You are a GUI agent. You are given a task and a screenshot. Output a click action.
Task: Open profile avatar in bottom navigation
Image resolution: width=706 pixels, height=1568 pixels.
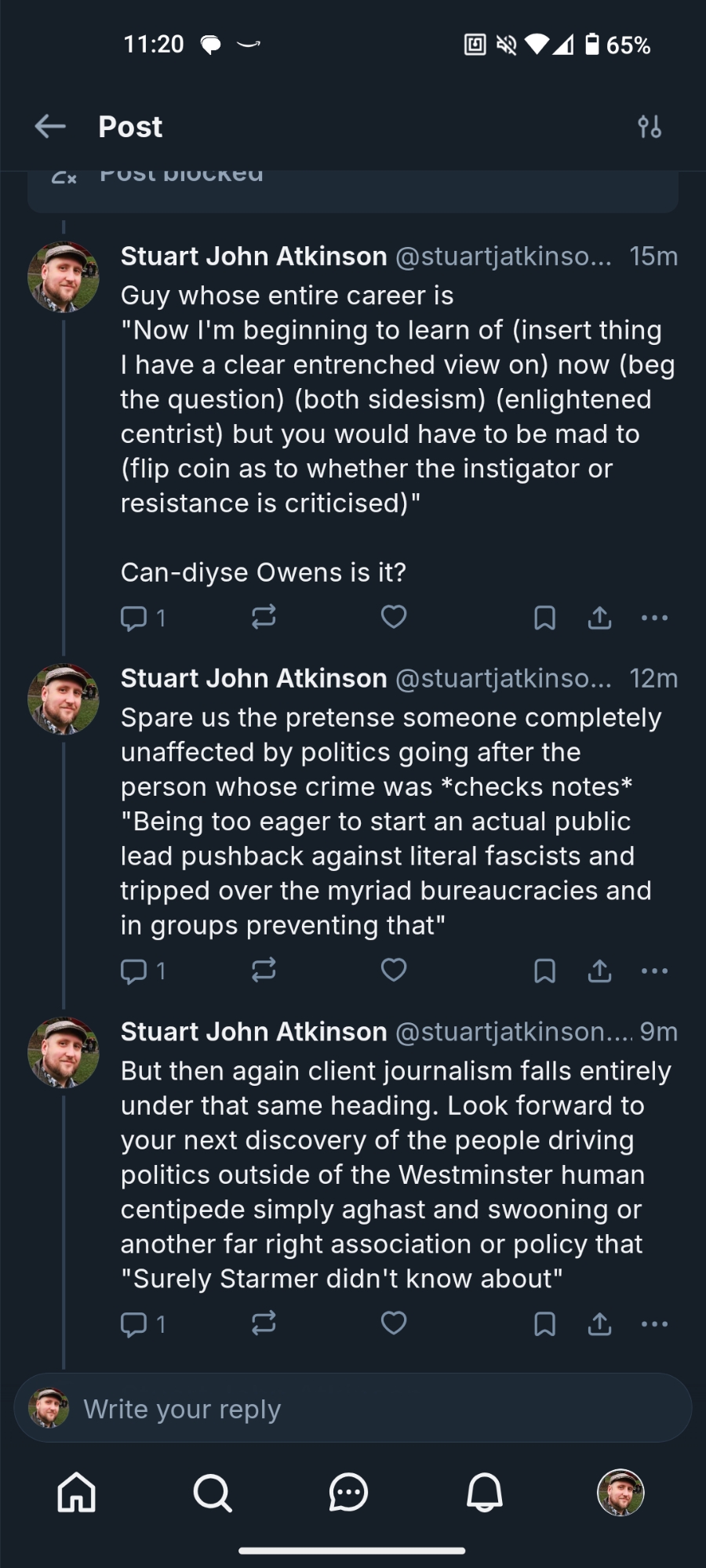tap(620, 1492)
